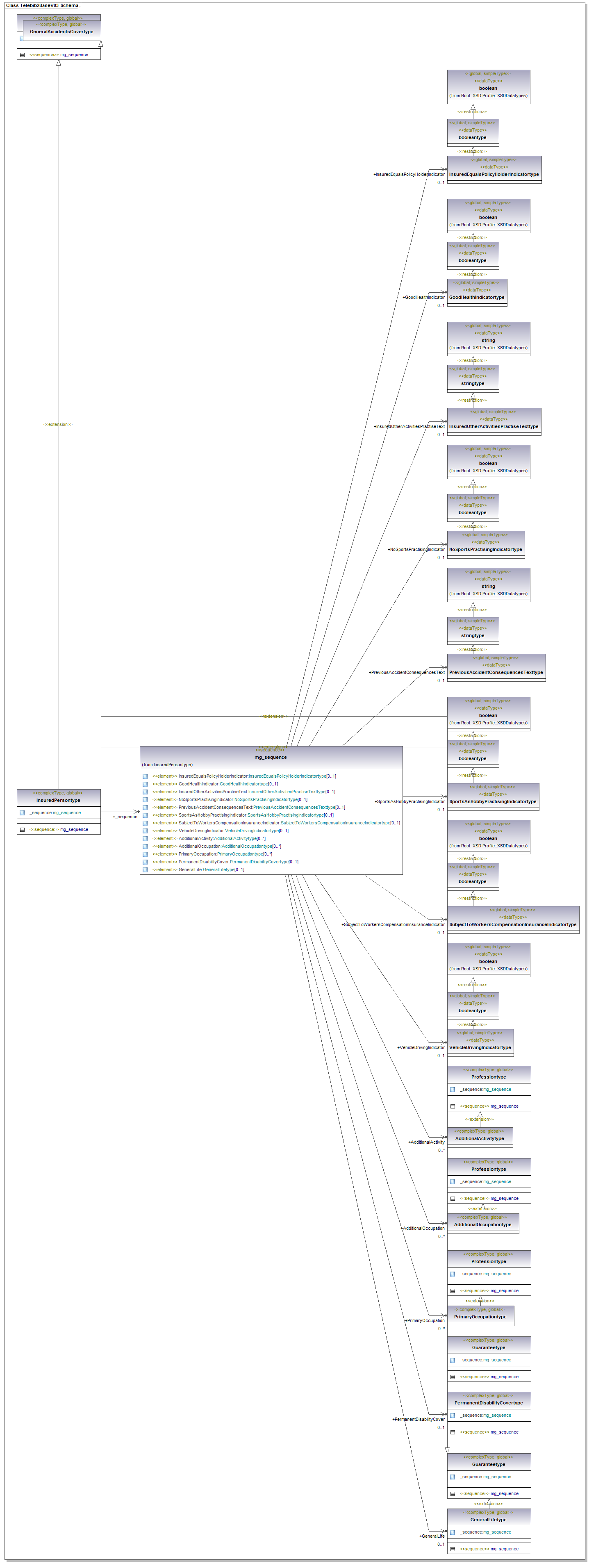This screenshot has width=596, height=1568.
Task: Click the InsuredOtherActivitiesPractiseTexttype link in the element list
Action: 286,792
